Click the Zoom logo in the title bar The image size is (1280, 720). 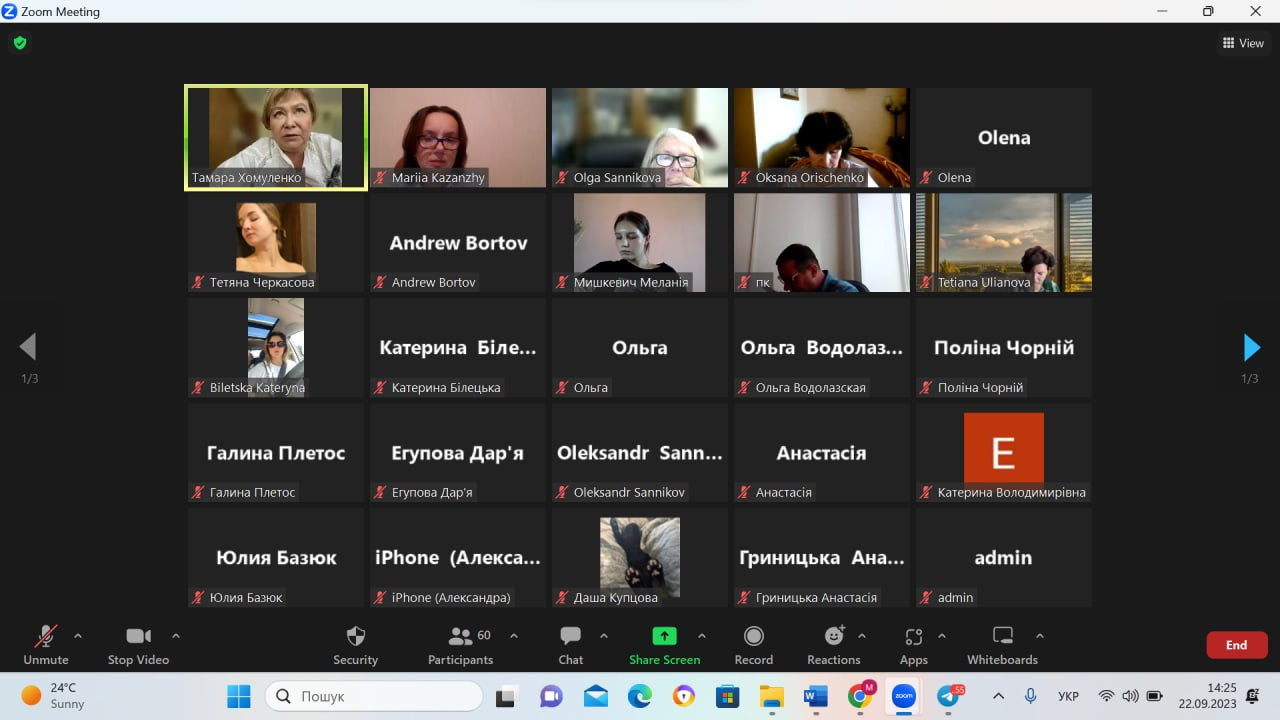pos(10,11)
